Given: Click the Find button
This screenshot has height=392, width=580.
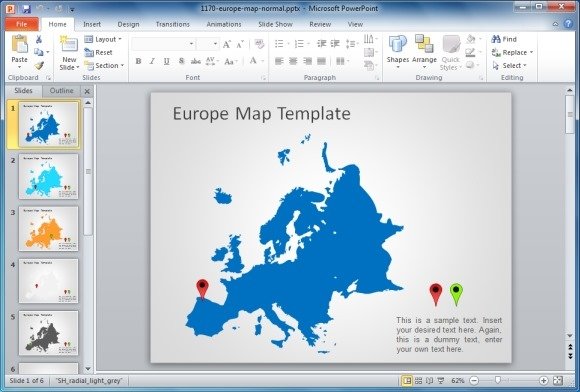Looking at the screenshot, I should pyautogui.click(x=505, y=39).
